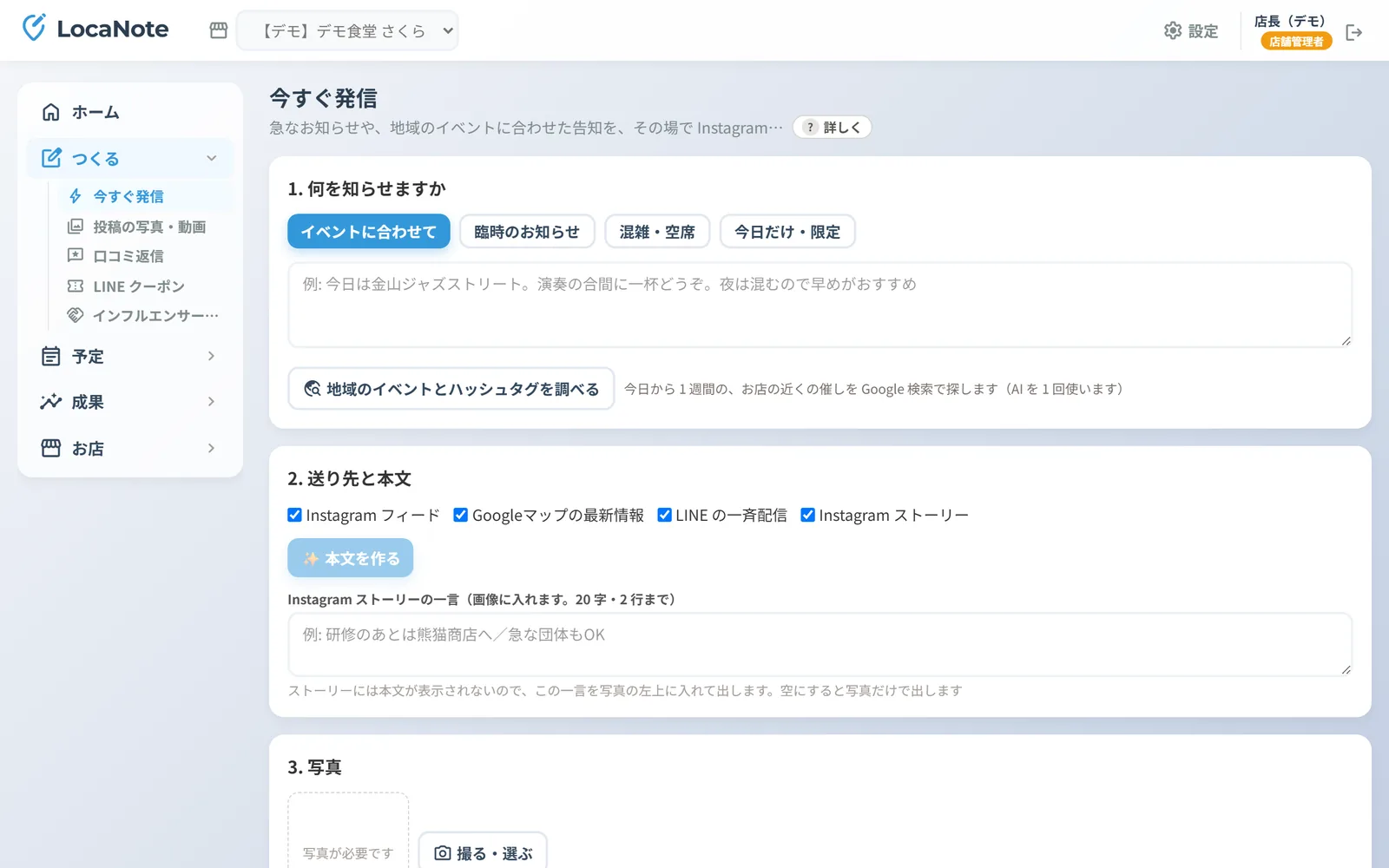The width and height of the screenshot is (1389, 868).
Task: Click the question mark help icon
Action: (810, 128)
